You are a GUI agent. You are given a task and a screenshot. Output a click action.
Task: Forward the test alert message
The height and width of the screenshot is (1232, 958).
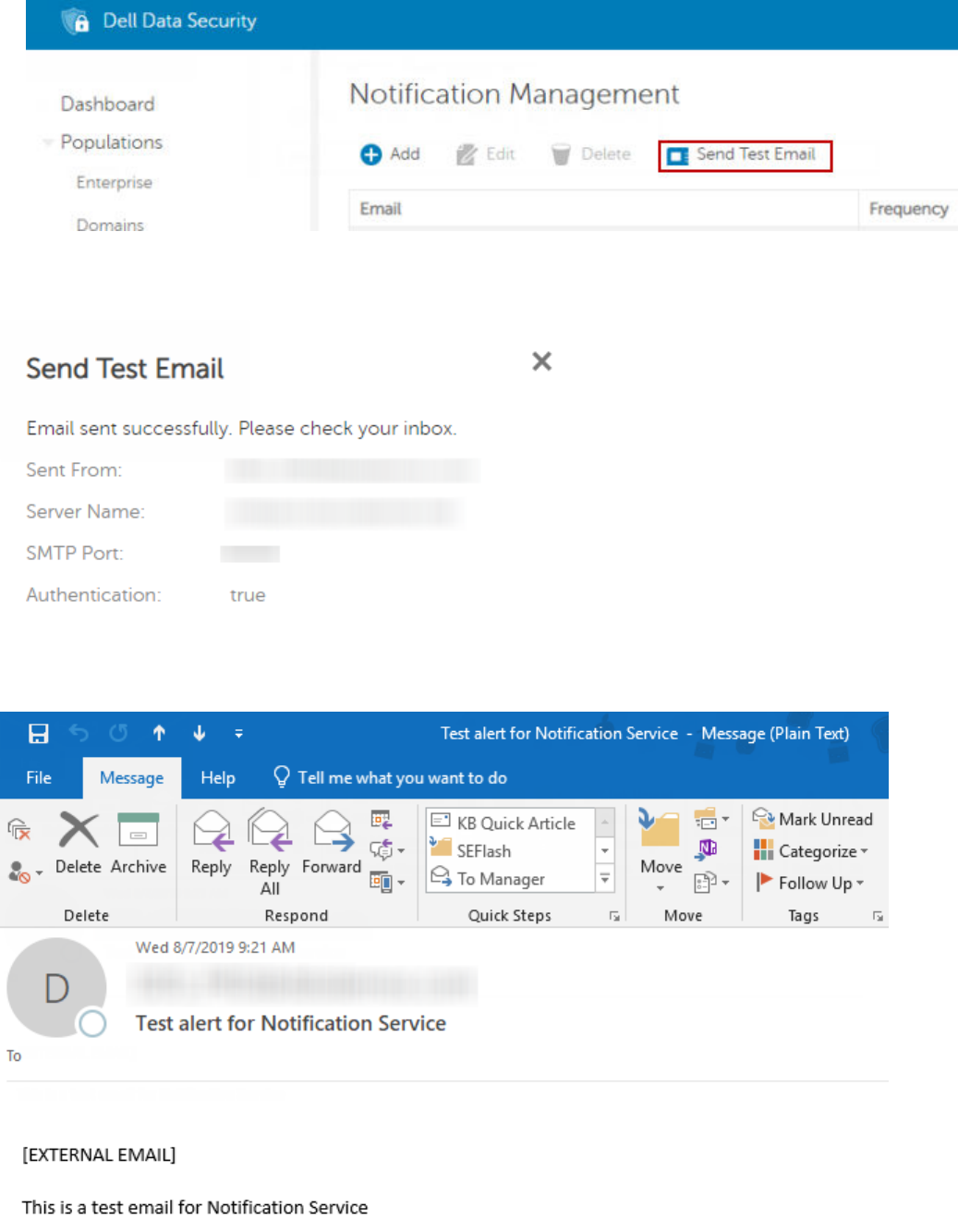tap(332, 843)
